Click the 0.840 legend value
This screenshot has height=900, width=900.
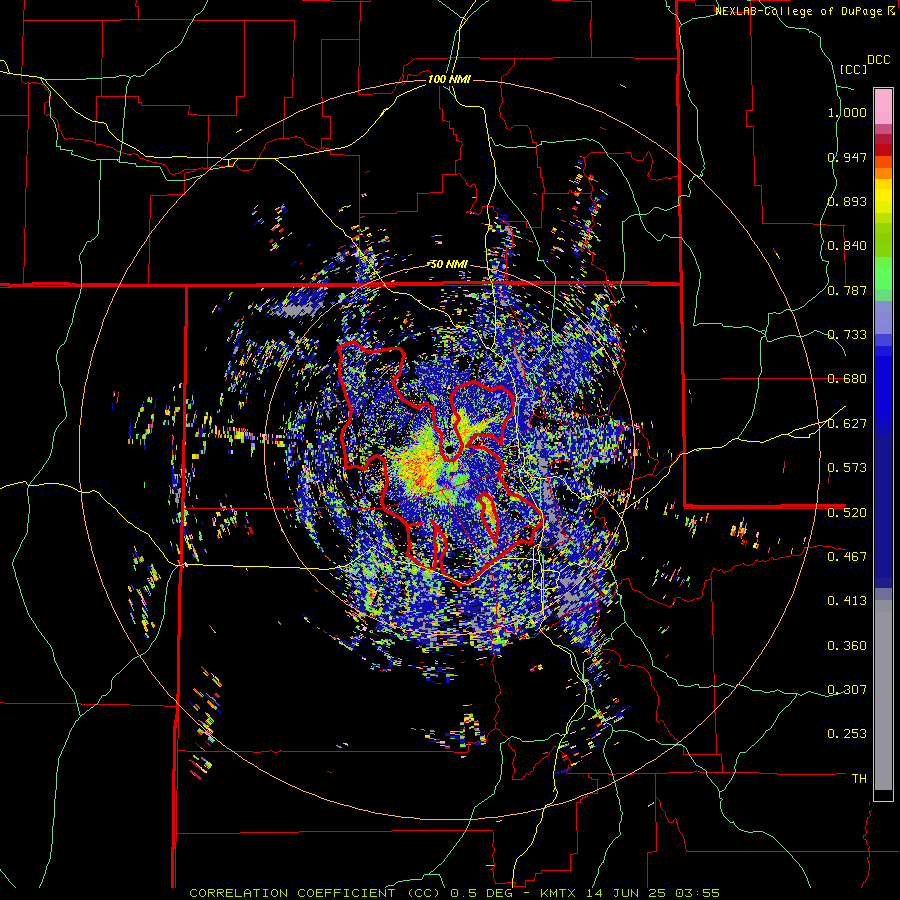click(847, 246)
